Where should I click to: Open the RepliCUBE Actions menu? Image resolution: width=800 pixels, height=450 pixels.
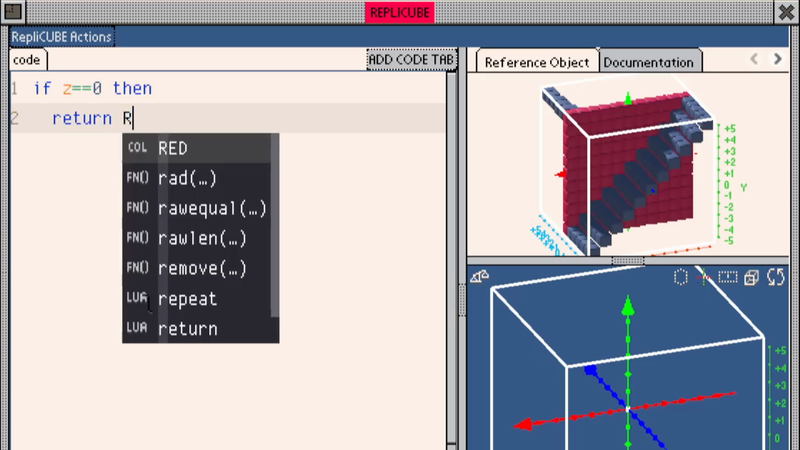pos(62,37)
